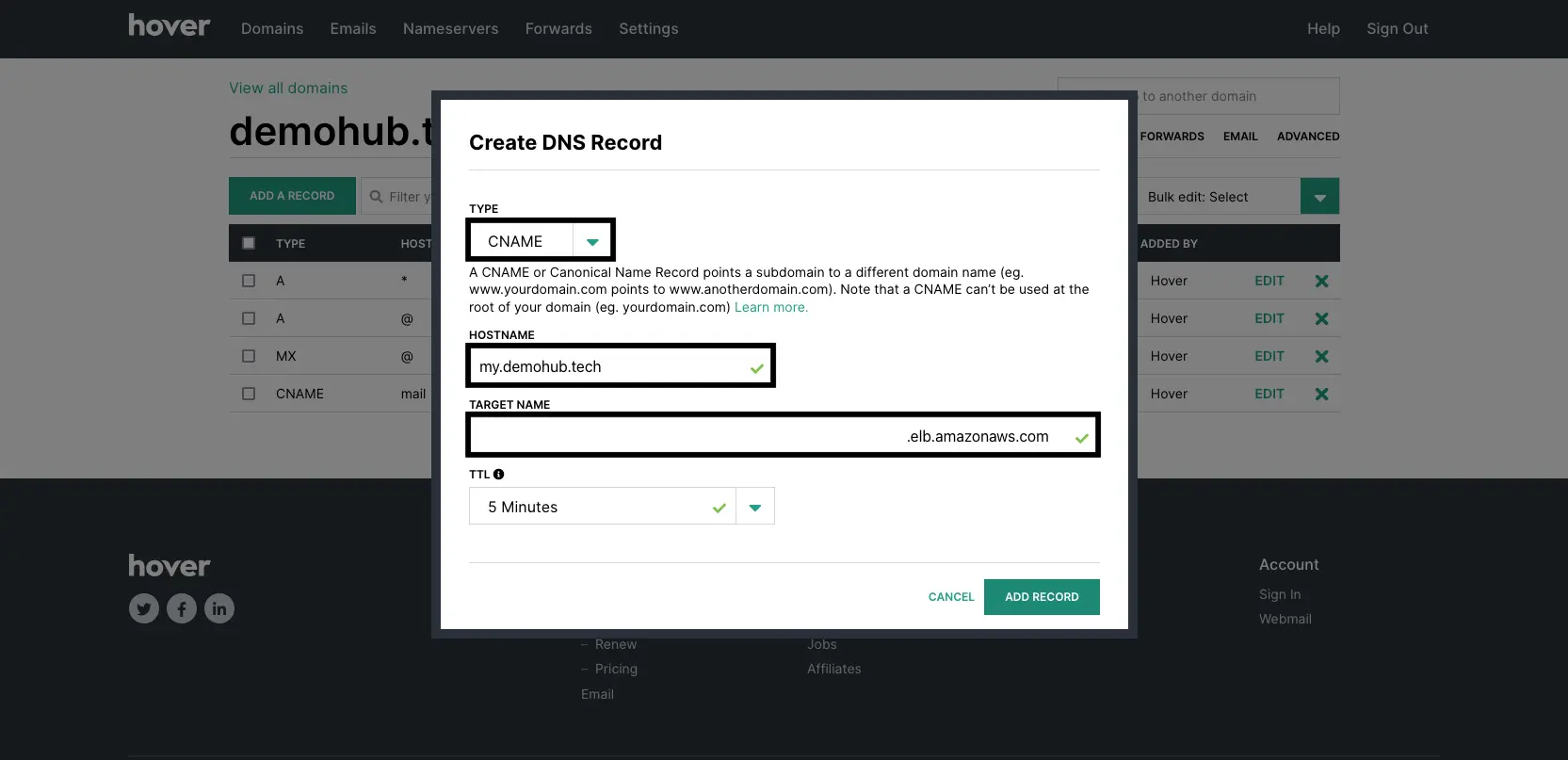1568x760 pixels.
Task: Check the MX record row checkbox
Action: point(249,356)
